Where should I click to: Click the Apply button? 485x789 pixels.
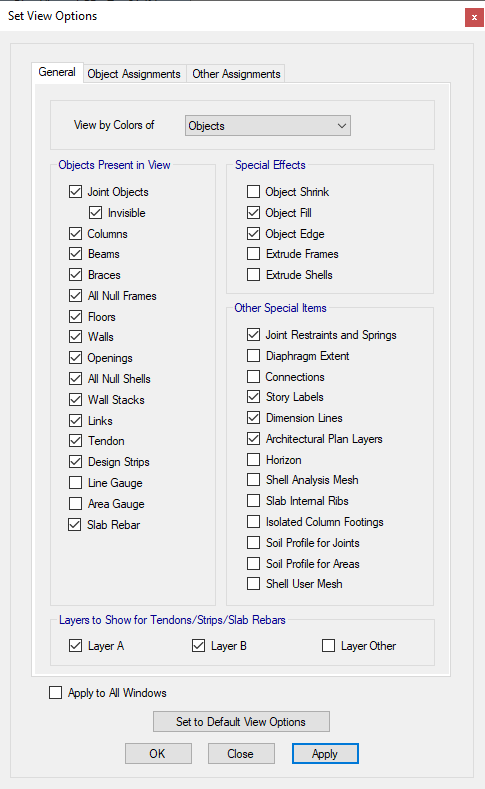click(325, 754)
